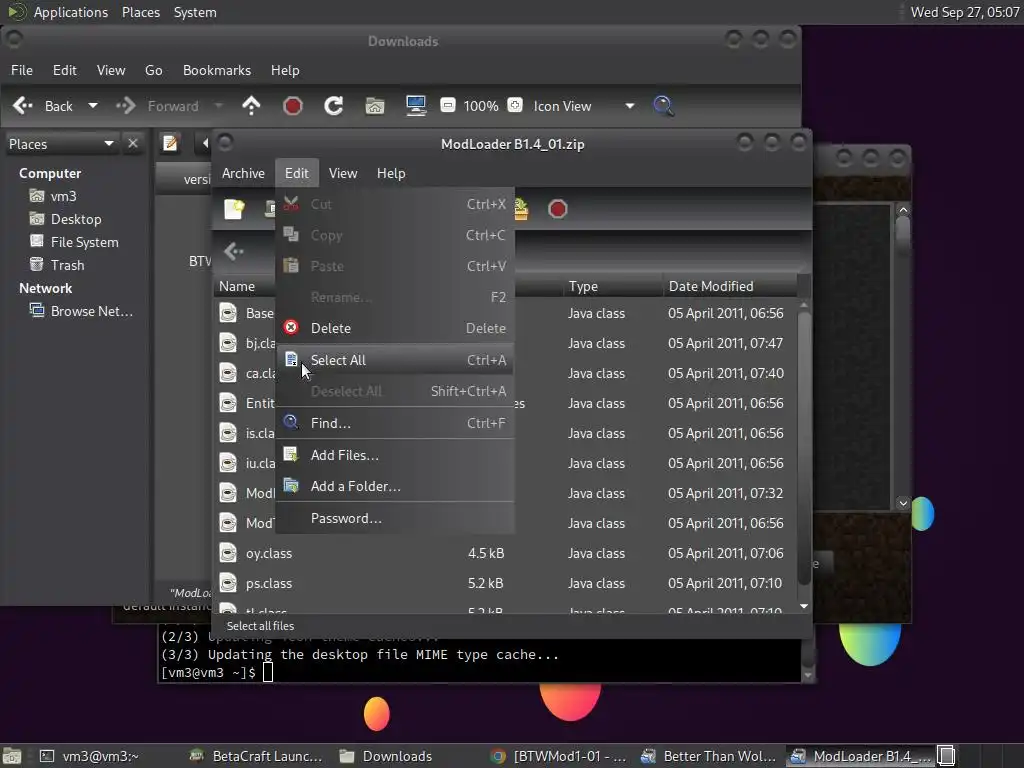Select Desktop in Places sidebar
The image size is (1024, 768).
[76, 219]
